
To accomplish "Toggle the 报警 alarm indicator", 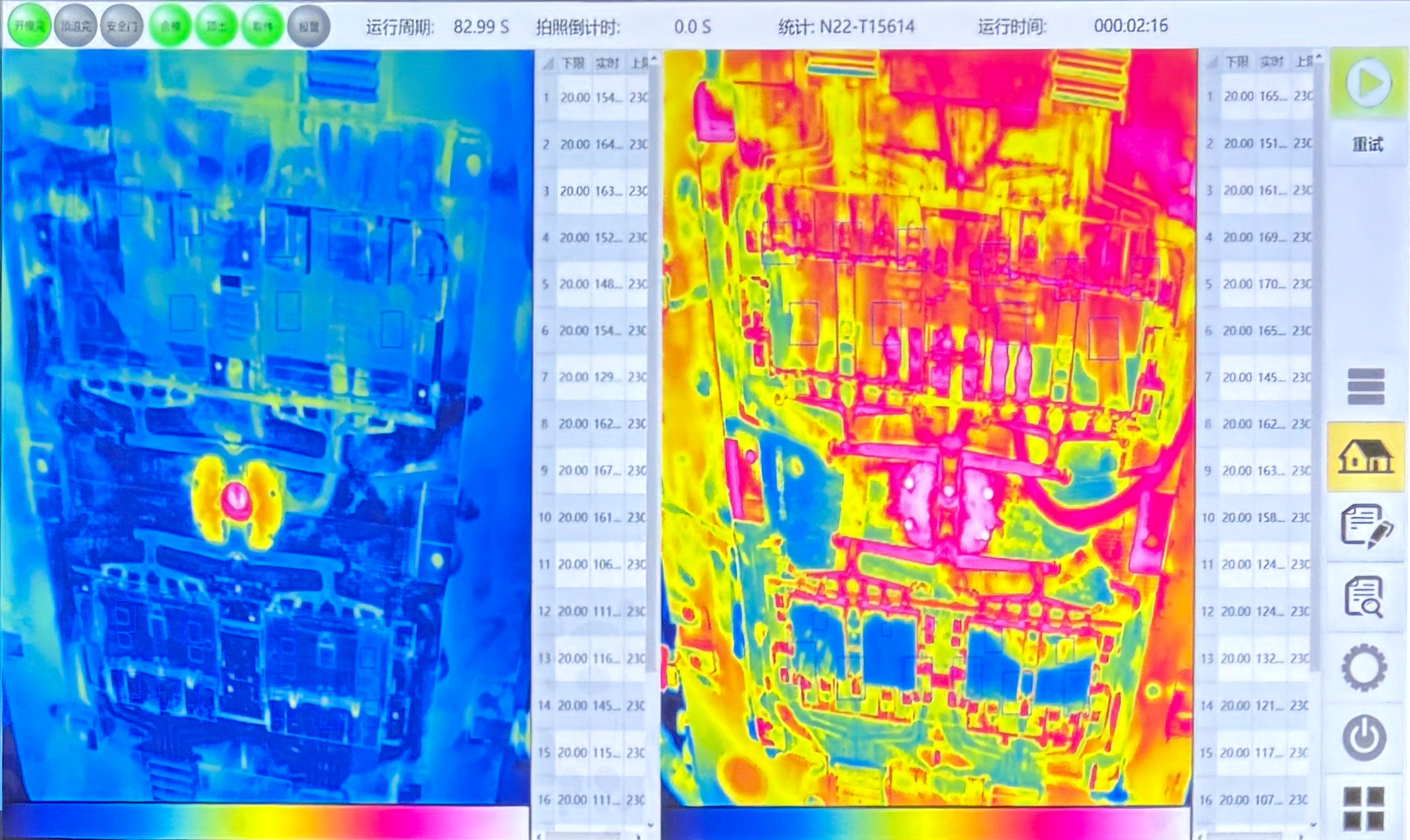I will click(x=309, y=26).
